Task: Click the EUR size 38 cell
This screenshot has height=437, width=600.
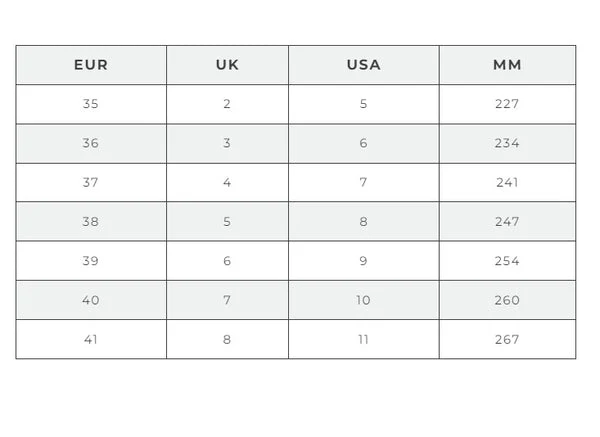Action: (91, 222)
